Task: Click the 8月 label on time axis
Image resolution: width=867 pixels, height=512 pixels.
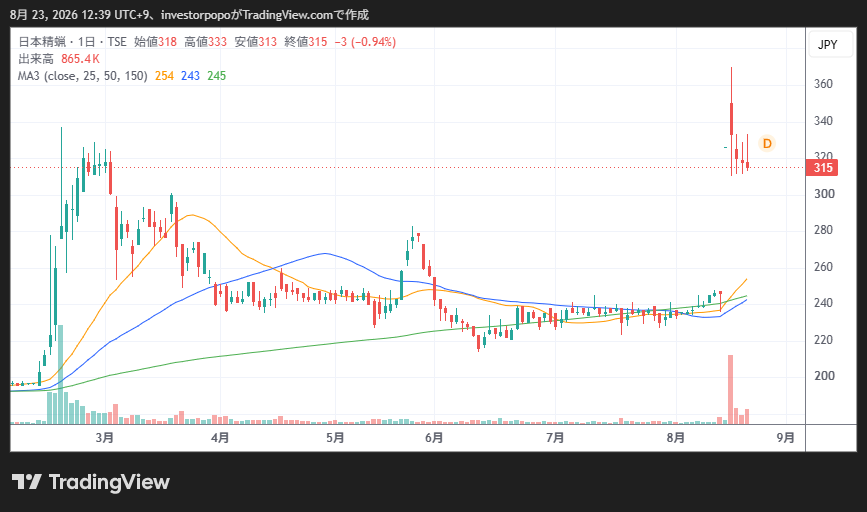Action: click(x=676, y=438)
